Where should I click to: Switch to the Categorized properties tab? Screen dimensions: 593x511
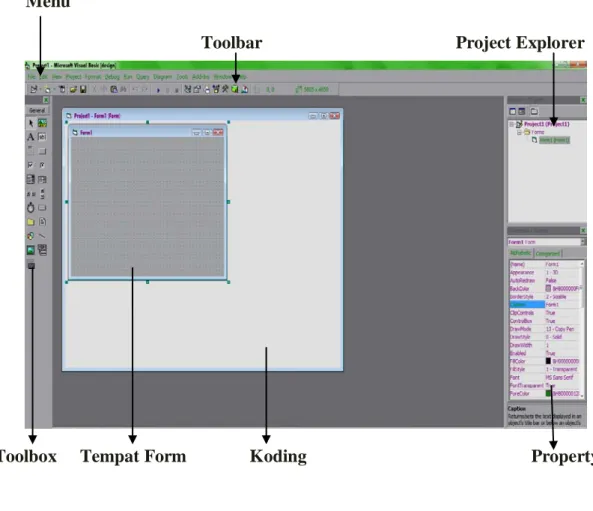(x=548, y=253)
